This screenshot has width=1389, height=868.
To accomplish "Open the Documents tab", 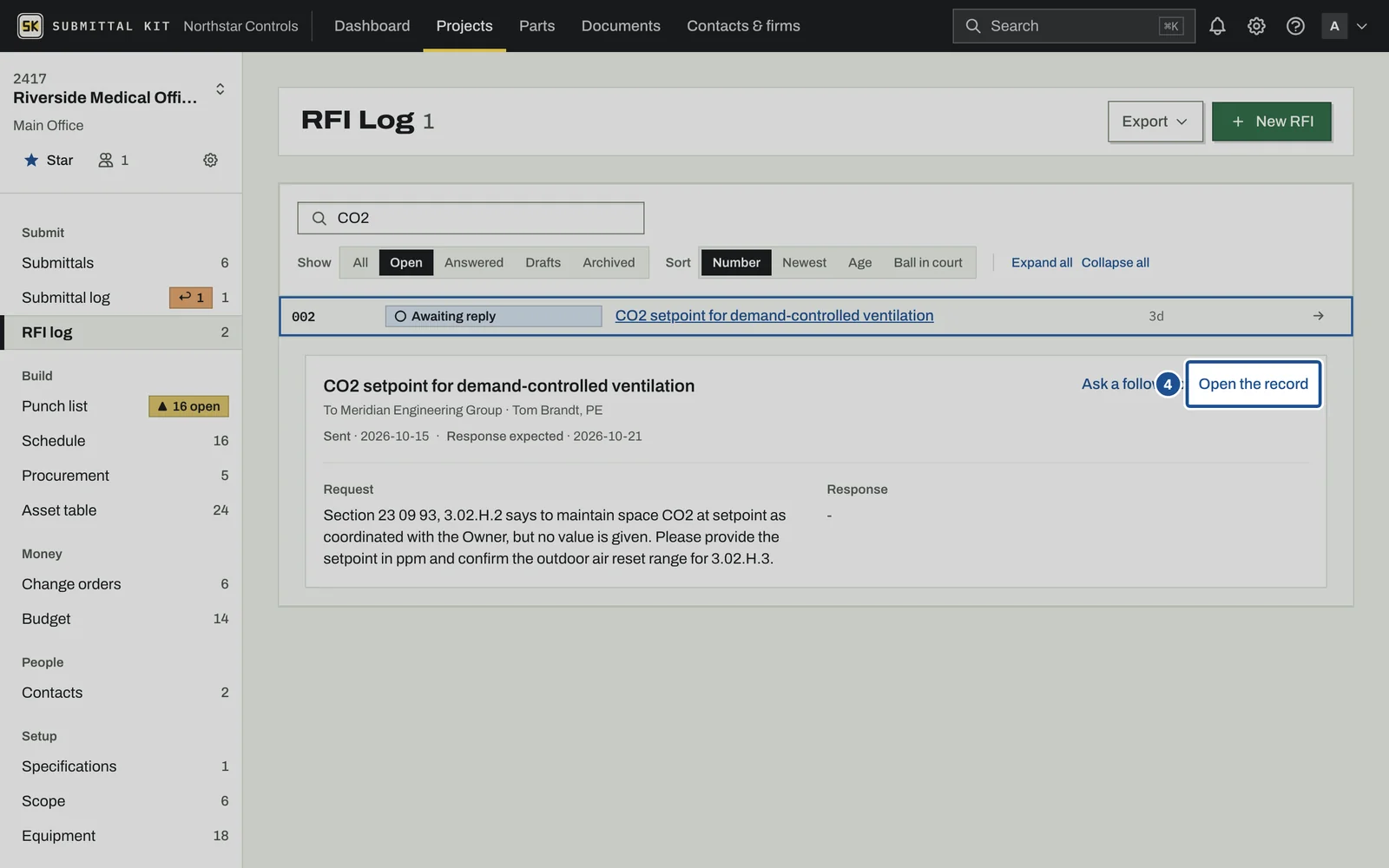I will tap(621, 26).
